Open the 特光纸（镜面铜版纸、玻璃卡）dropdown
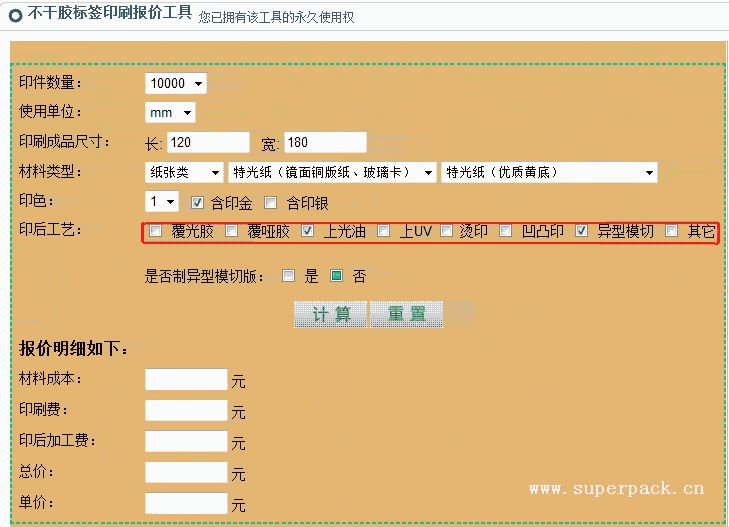Image resolution: width=729 pixels, height=527 pixels. (332, 173)
